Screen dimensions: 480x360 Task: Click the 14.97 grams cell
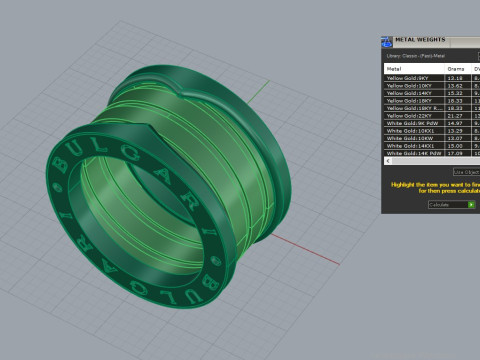[x=457, y=123]
